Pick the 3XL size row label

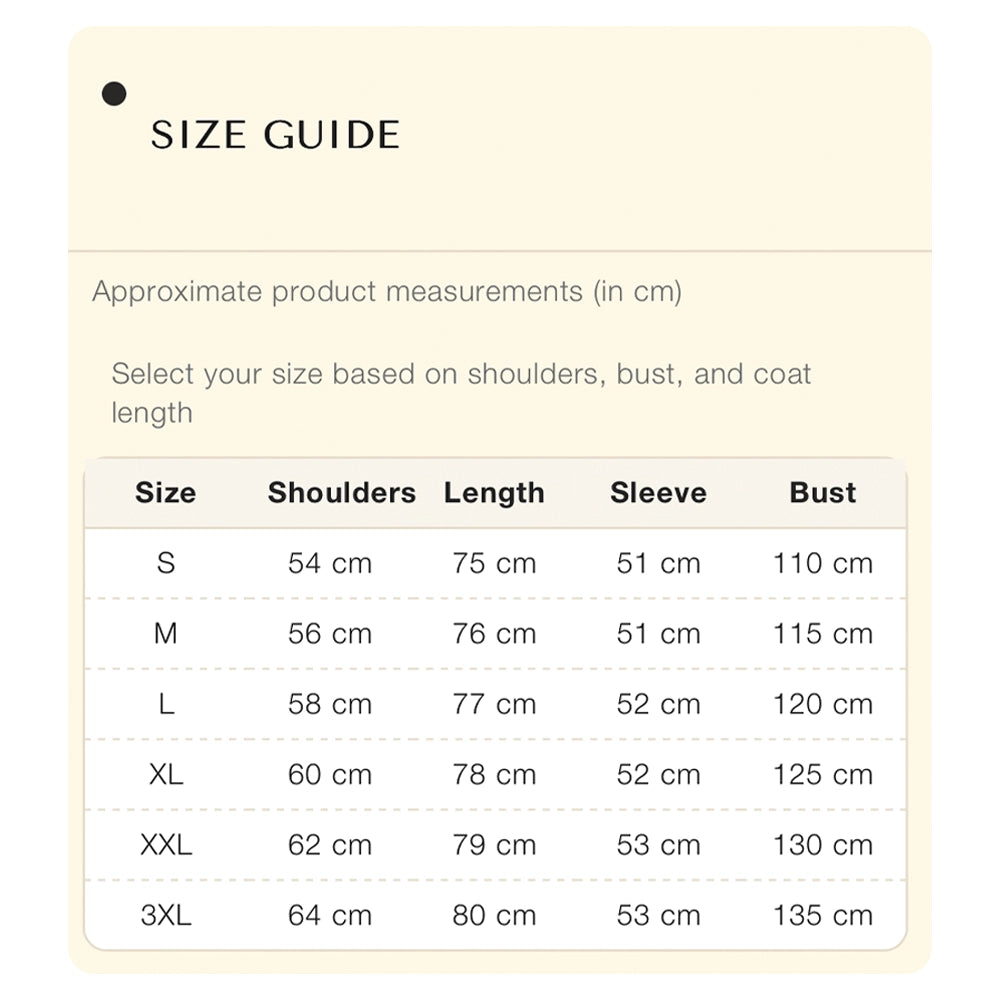pos(166,915)
